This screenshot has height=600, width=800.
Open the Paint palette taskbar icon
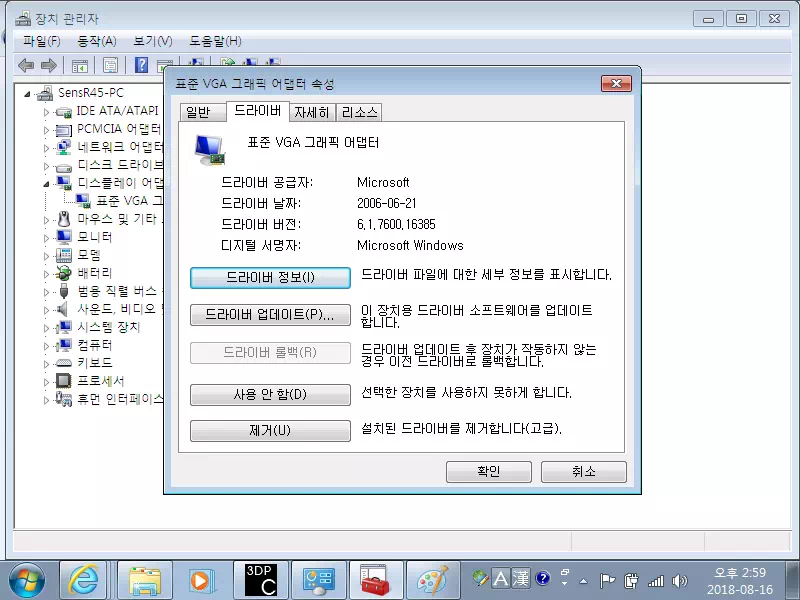(433, 580)
